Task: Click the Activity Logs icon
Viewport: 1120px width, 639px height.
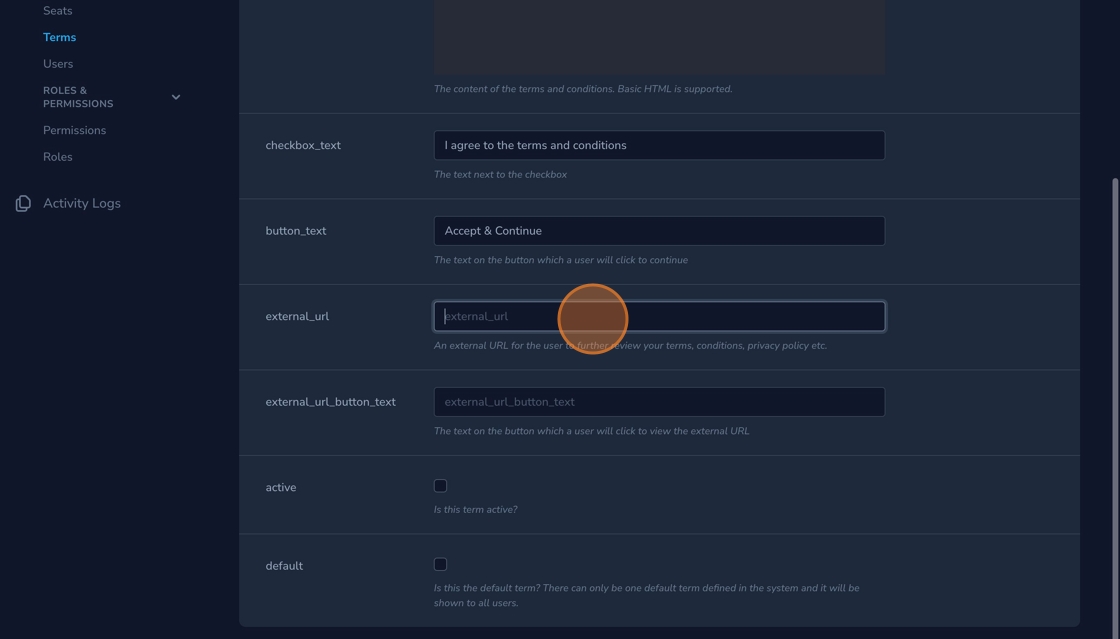Action: coord(23,204)
